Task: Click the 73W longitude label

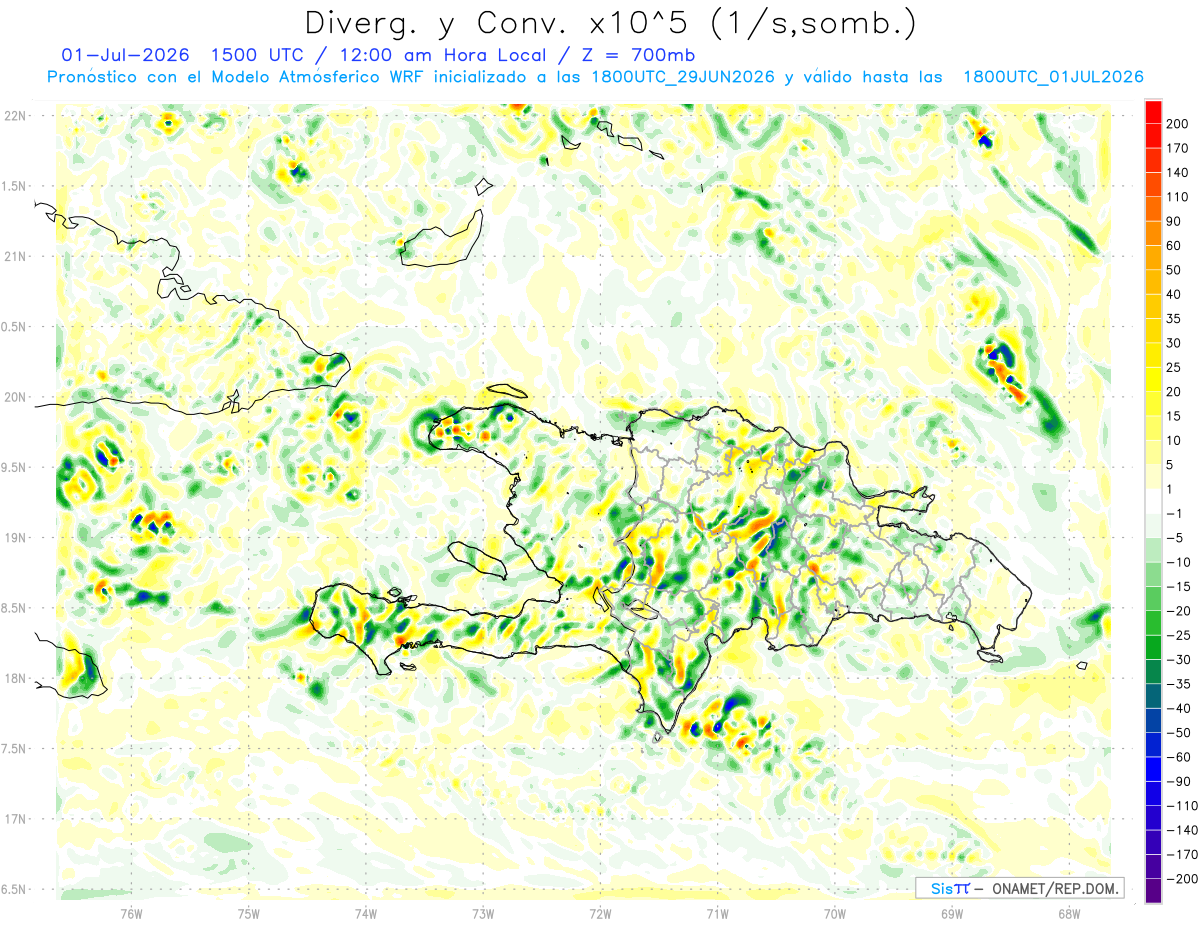Action: 483,913
